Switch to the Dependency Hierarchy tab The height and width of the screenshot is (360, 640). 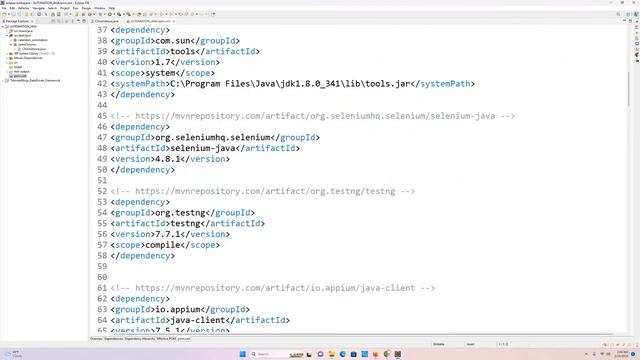(140, 339)
